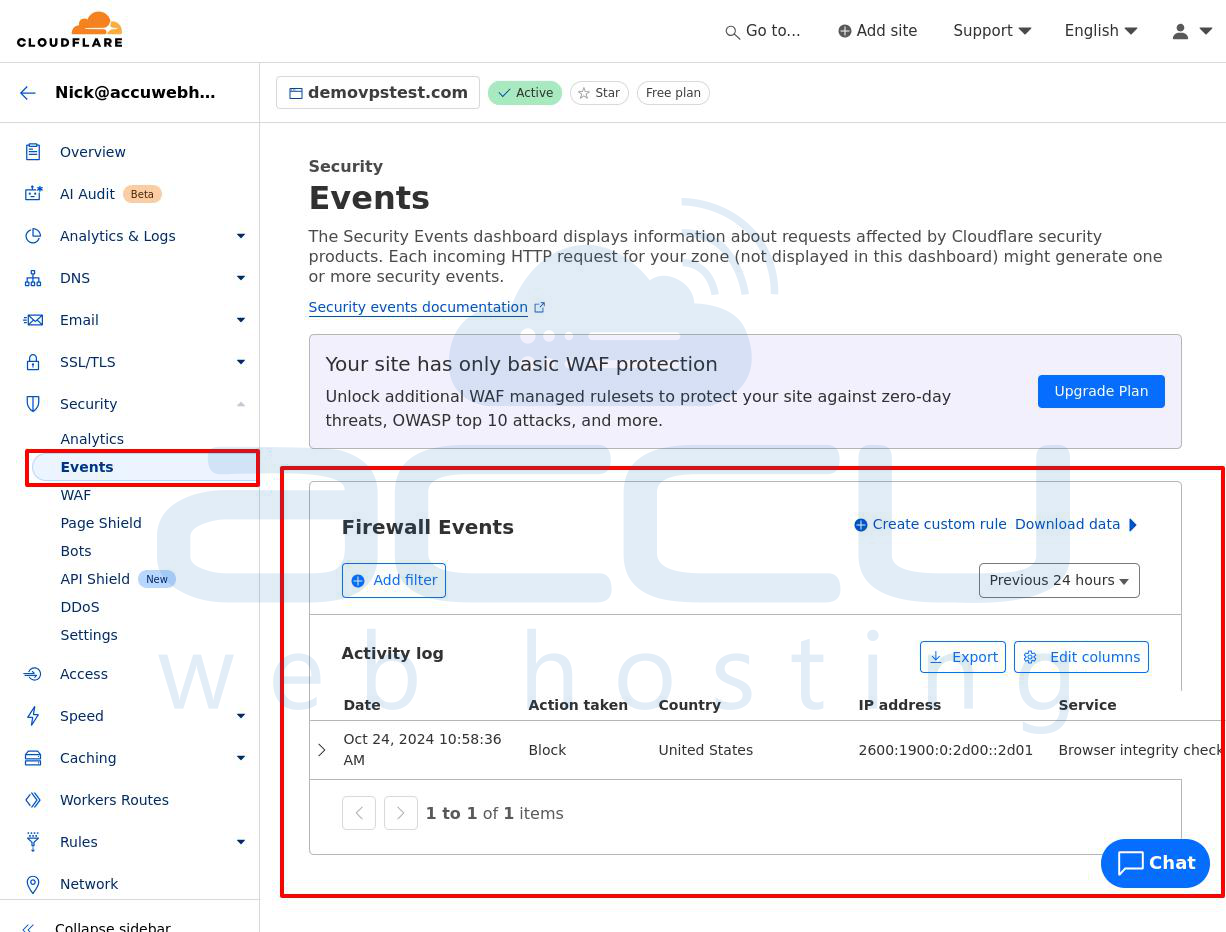Click the Security shield icon
The height and width of the screenshot is (932, 1226).
point(33,404)
